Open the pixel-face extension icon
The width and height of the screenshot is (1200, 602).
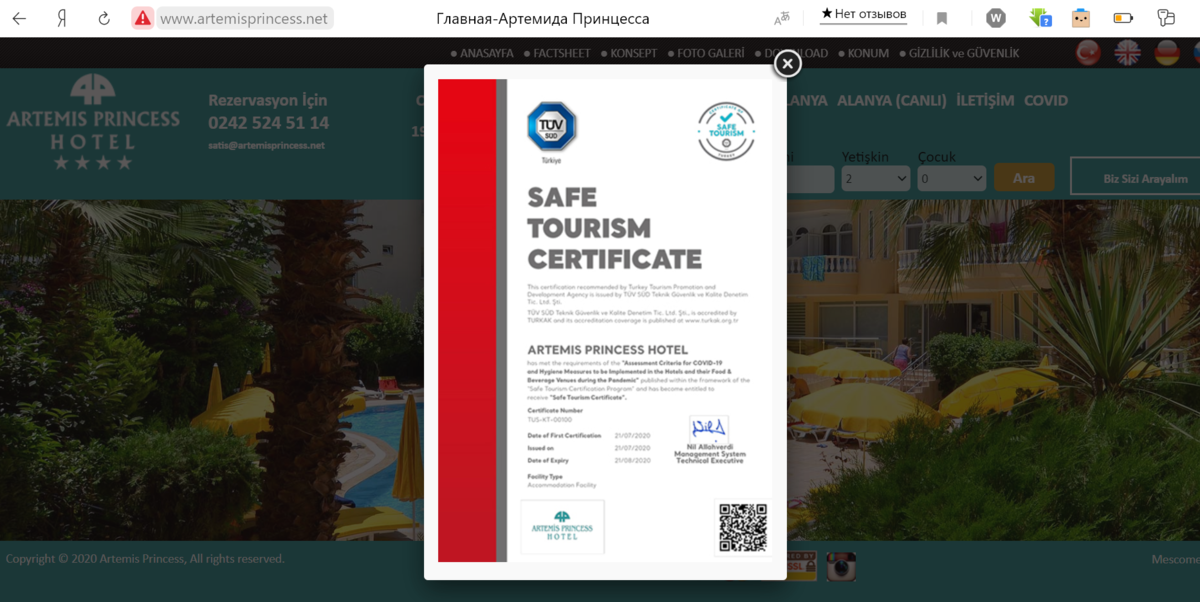click(x=1081, y=18)
